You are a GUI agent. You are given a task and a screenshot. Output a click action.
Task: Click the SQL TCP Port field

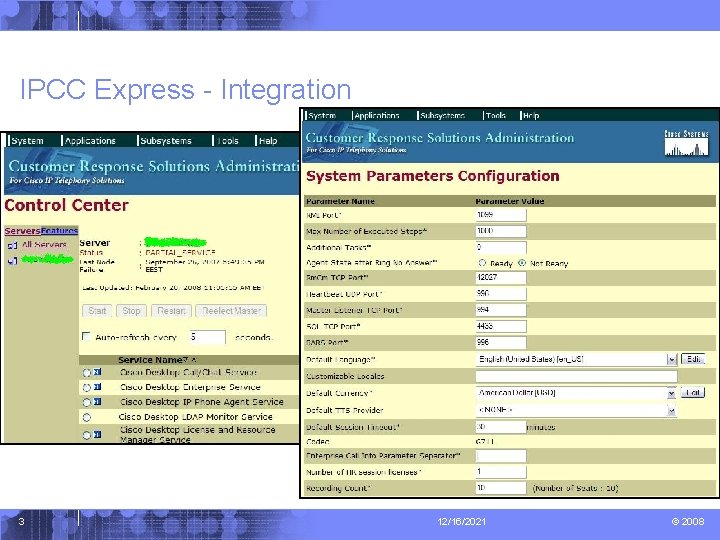[501, 326]
